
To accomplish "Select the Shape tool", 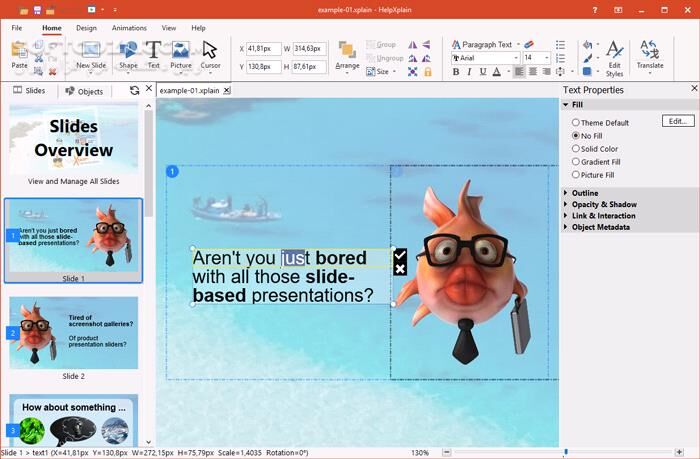I will (x=128, y=54).
